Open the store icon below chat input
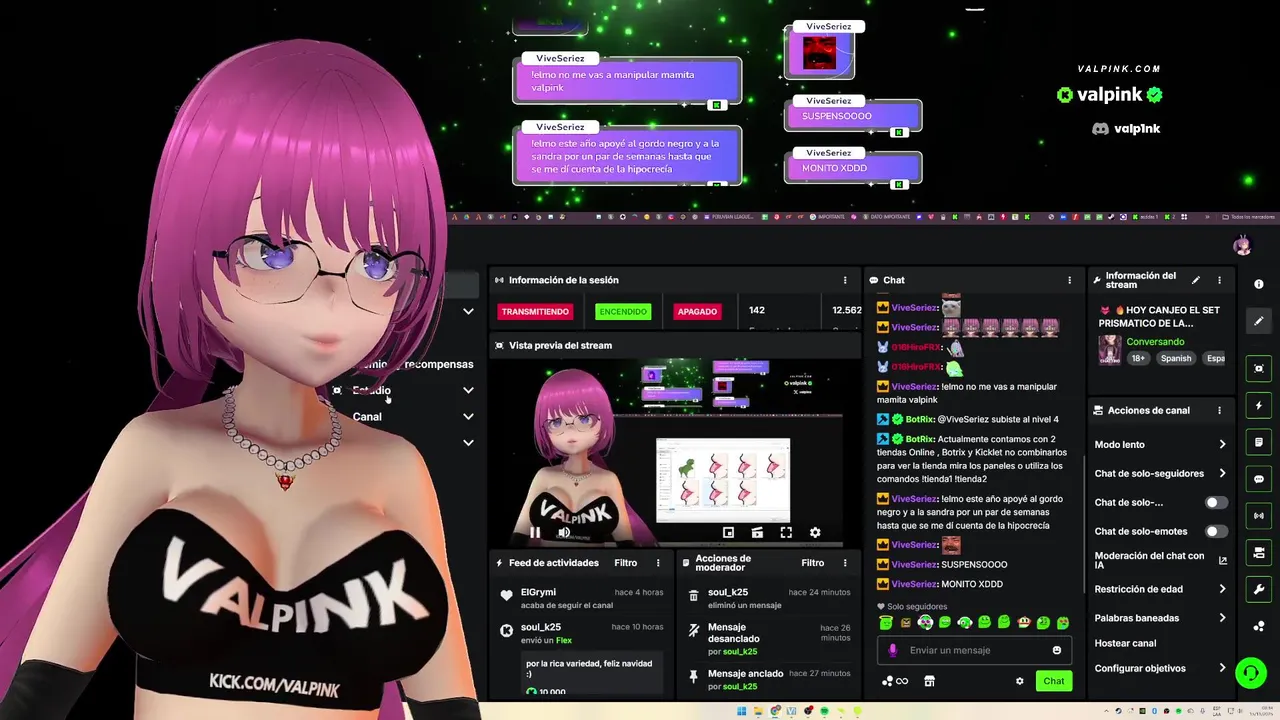 (x=929, y=681)
